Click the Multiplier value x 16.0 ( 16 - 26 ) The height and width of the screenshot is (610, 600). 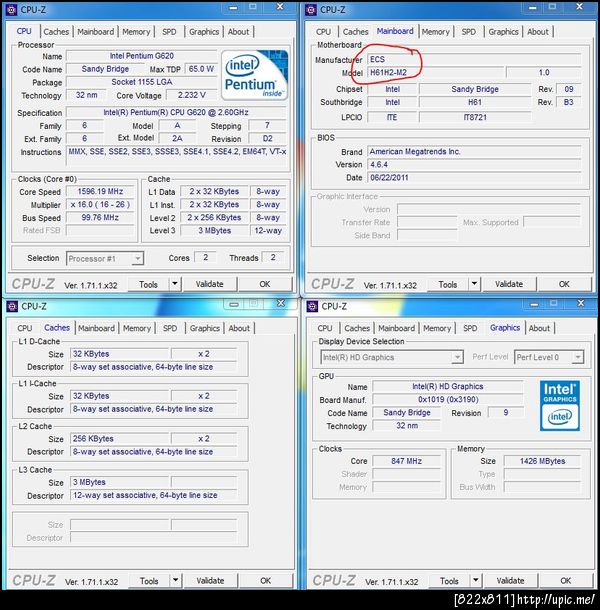[x=100, y=205]
